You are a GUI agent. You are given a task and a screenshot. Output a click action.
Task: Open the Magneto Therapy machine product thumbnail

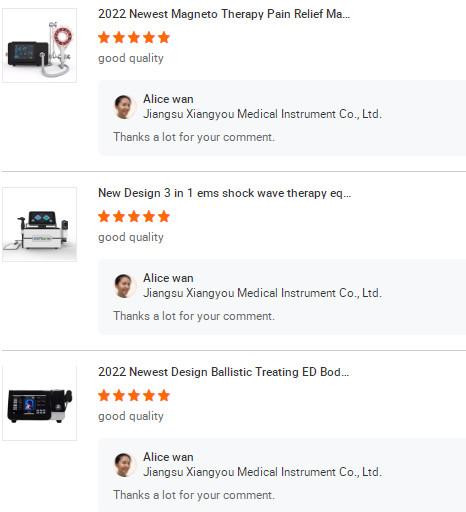coord(39,45)
